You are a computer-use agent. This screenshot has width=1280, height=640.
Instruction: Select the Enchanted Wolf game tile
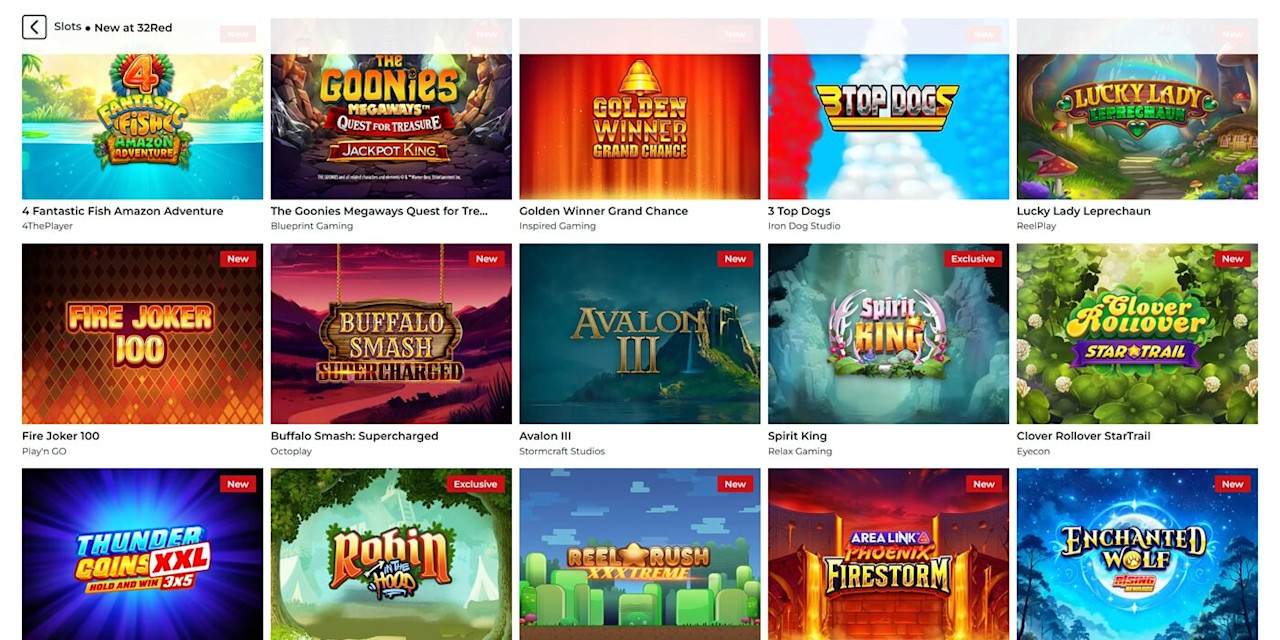tap(1137, 554)
